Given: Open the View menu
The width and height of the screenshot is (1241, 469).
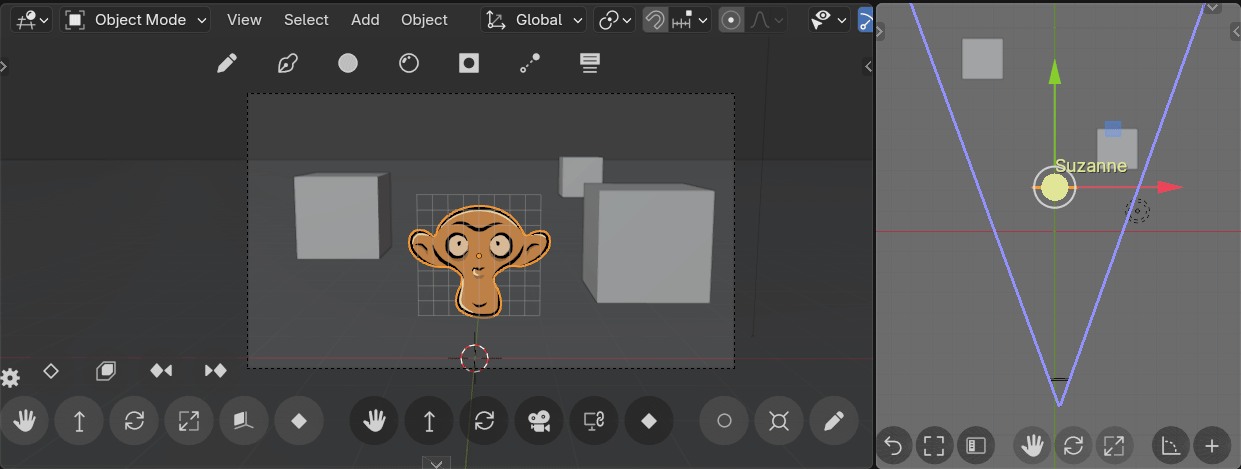Looking at the screenshot, I should click(244, 19).
